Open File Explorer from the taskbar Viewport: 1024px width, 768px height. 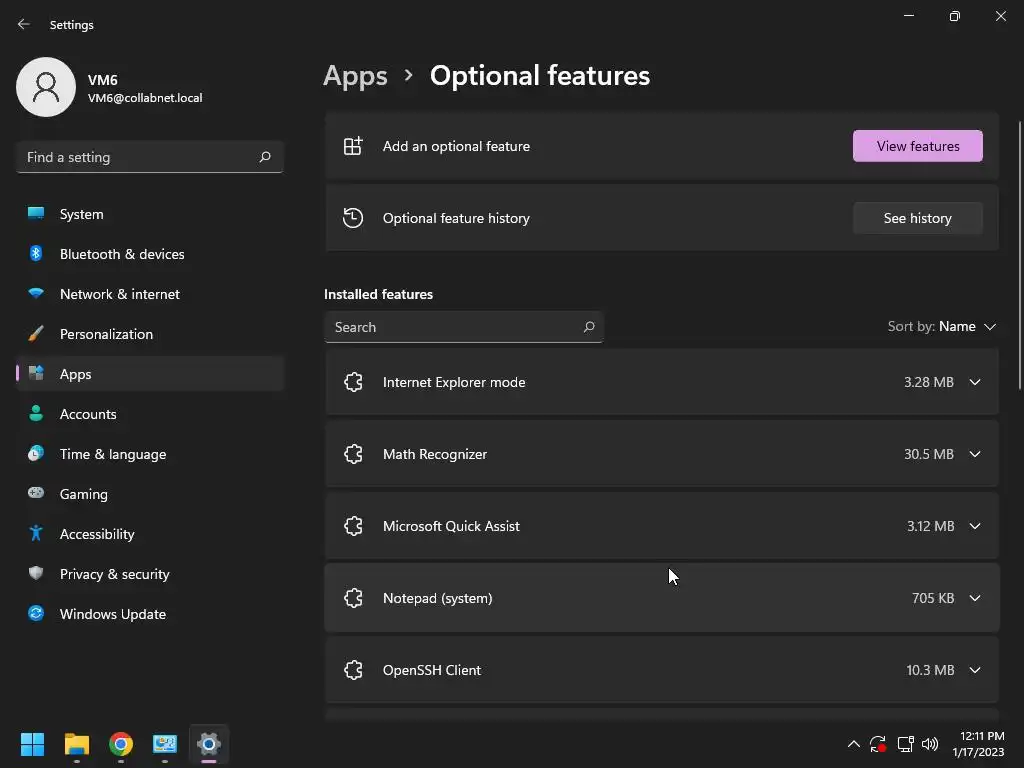[x=77, y=744]
